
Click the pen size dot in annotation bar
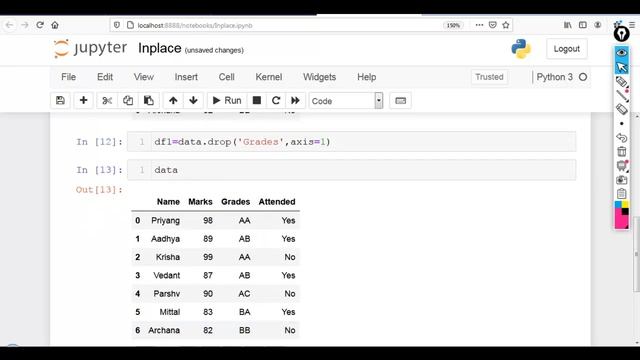click(x=622, y=123)
